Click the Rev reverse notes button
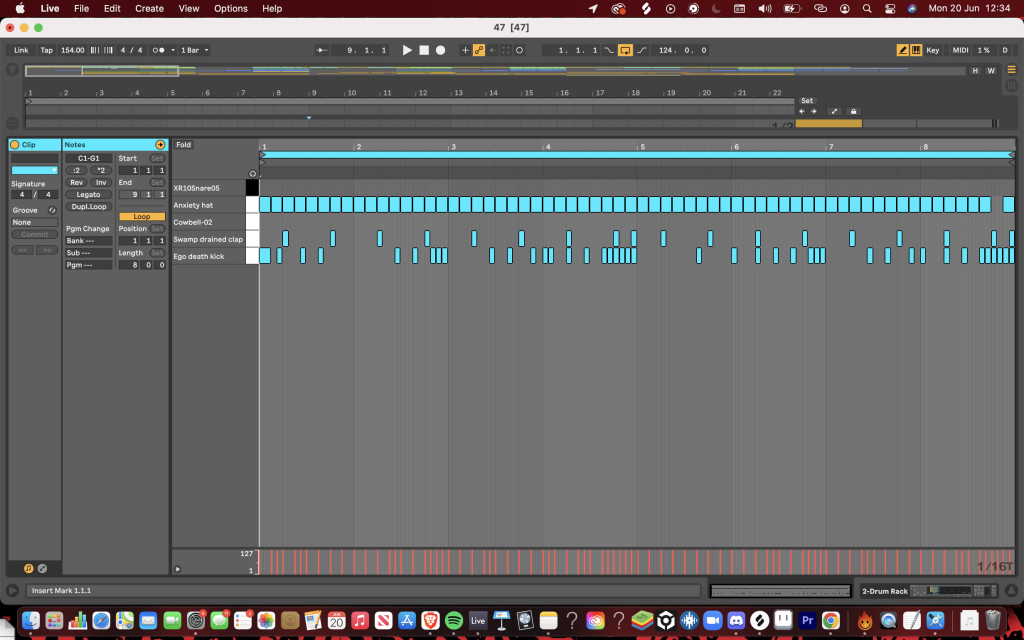The height and width of the screenshot is (640, 1024). (x=76, y=183)
